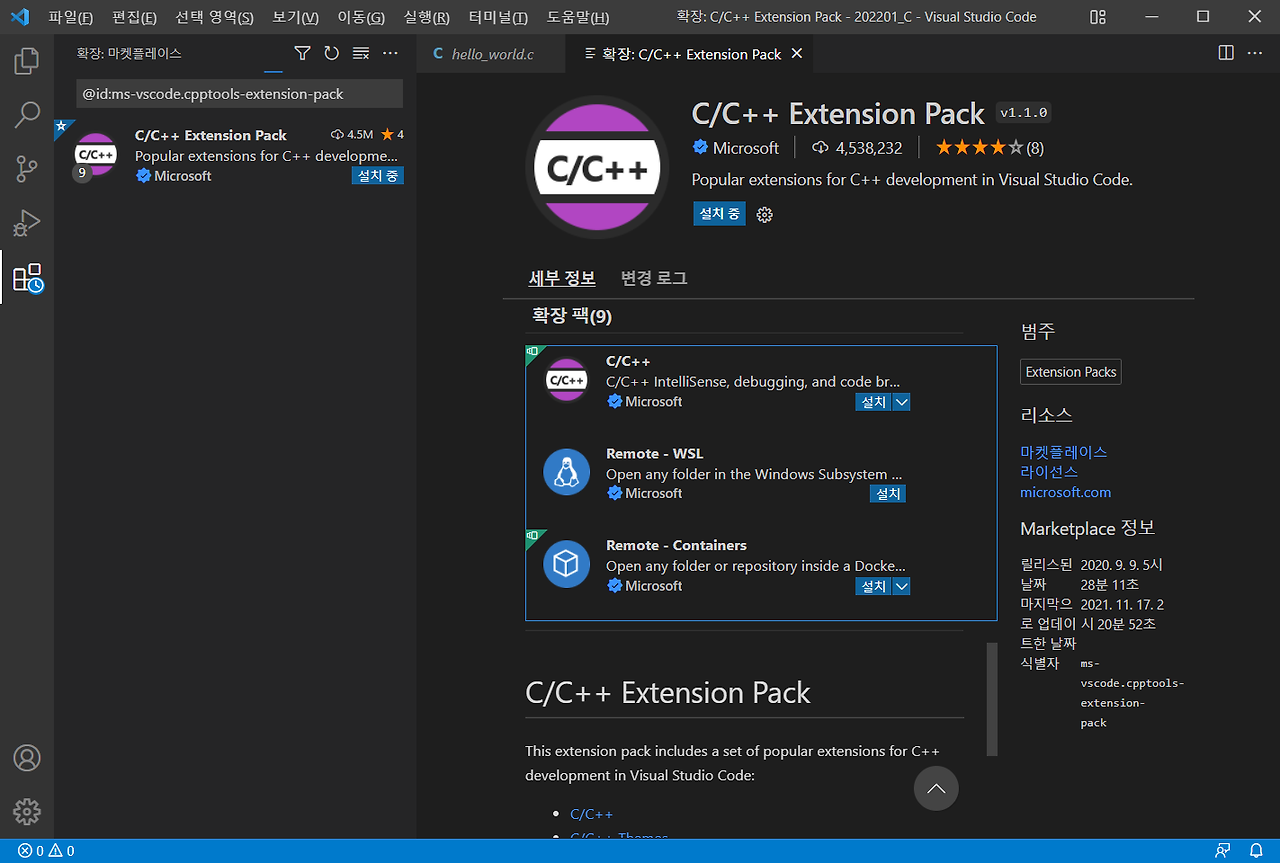Click the 설치 button for C/C++
This screenshot has width=1280, height=863.
(x=873, y=402)
